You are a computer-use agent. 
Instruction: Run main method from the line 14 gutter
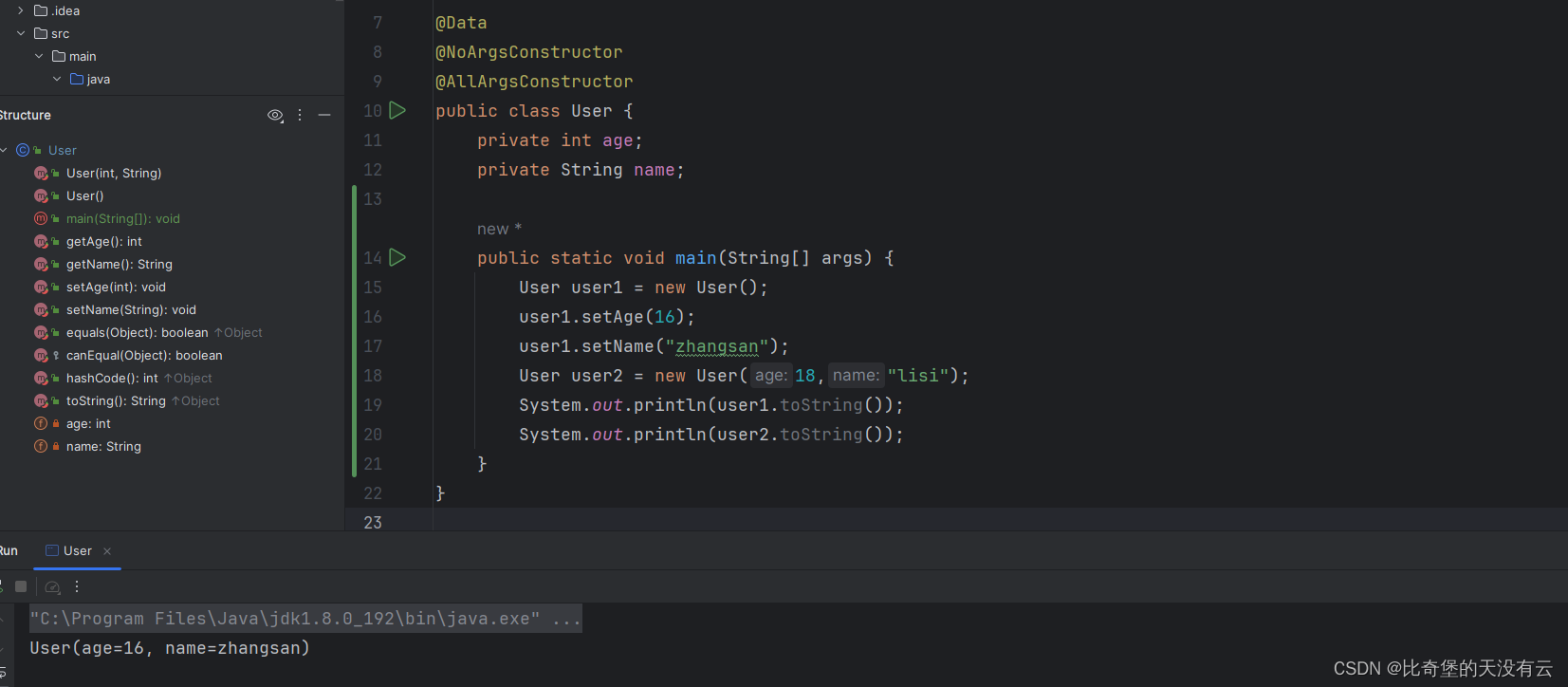(398, 257)
